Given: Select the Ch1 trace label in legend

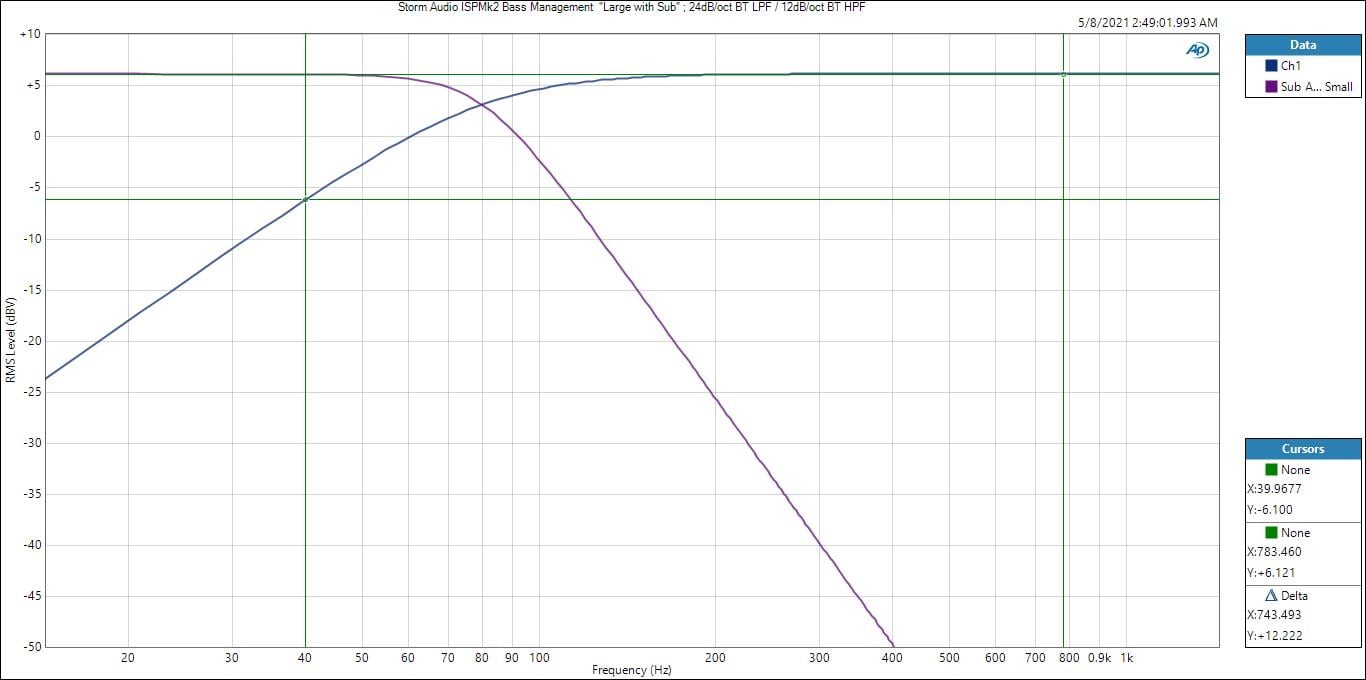Looking at the screenshot, I should [1292, 66].
